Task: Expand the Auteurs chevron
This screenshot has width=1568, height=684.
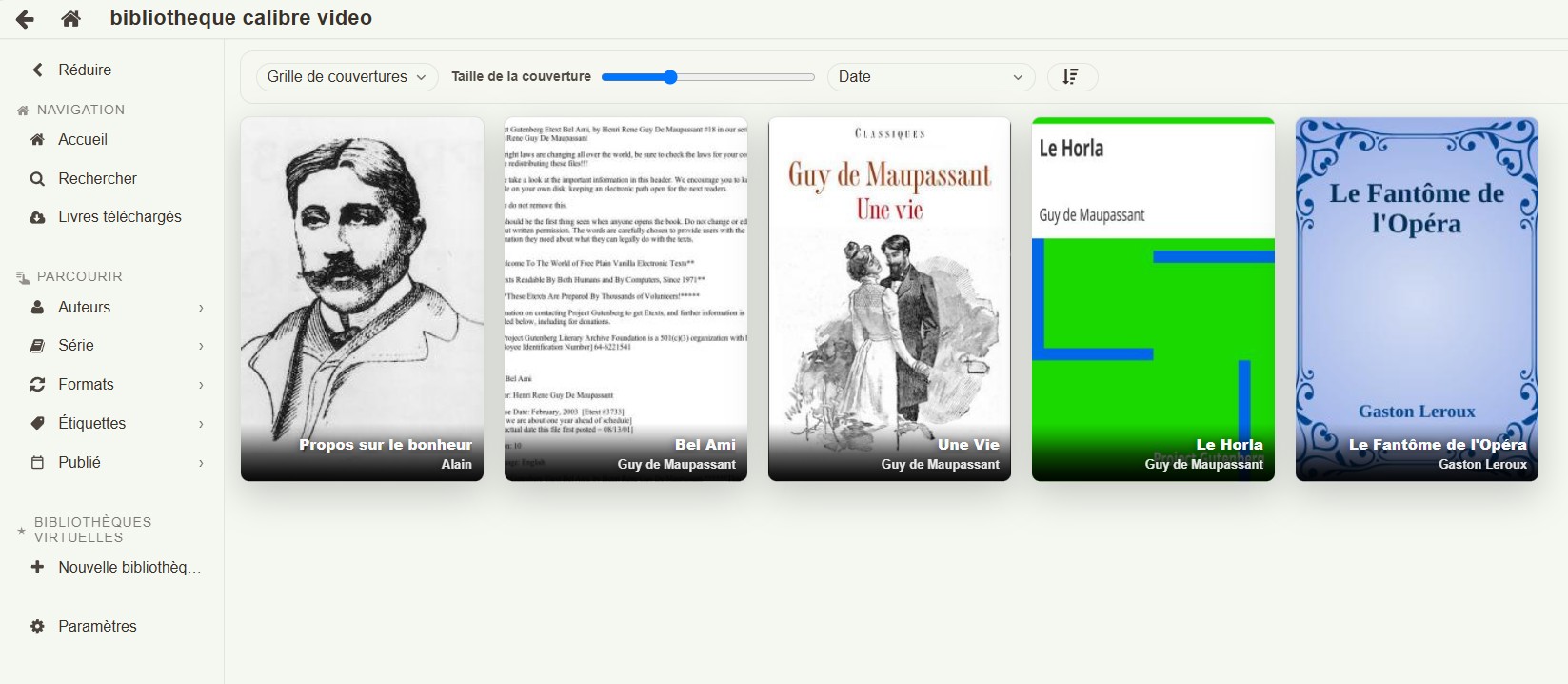Action: click(x=201, y=308)
